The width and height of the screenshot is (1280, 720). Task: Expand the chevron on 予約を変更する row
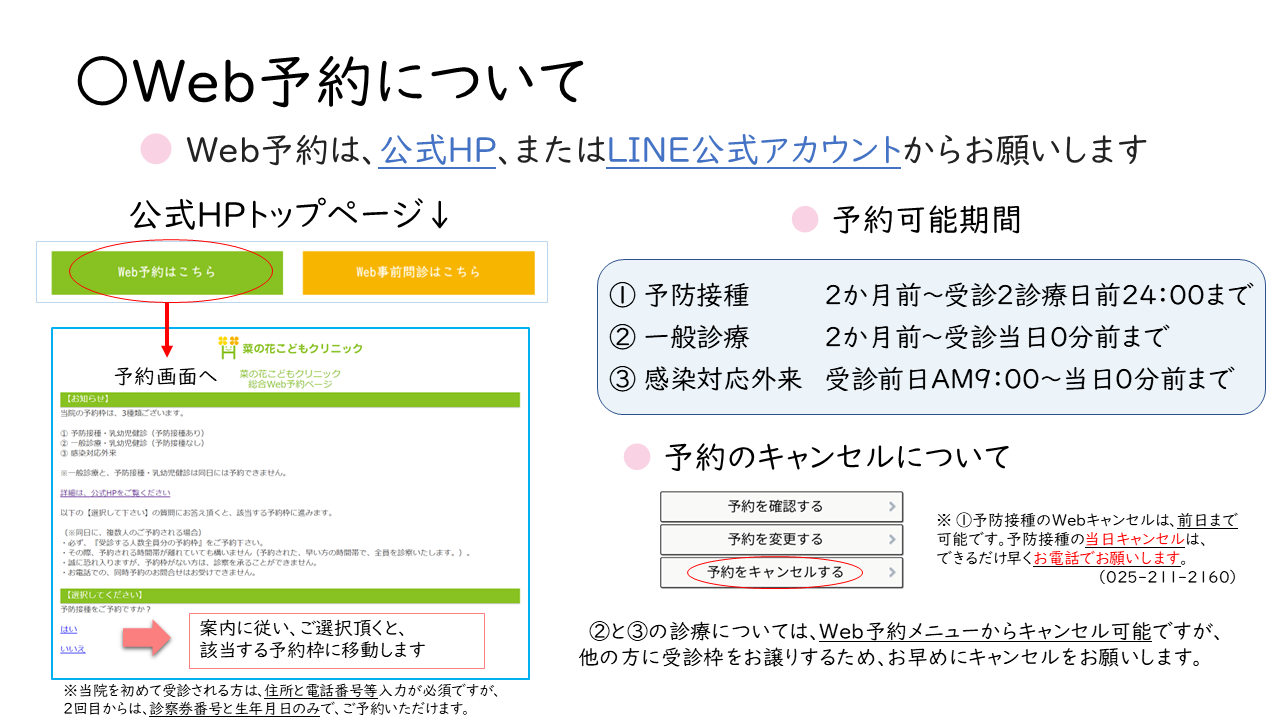click(x=892, y=540)
